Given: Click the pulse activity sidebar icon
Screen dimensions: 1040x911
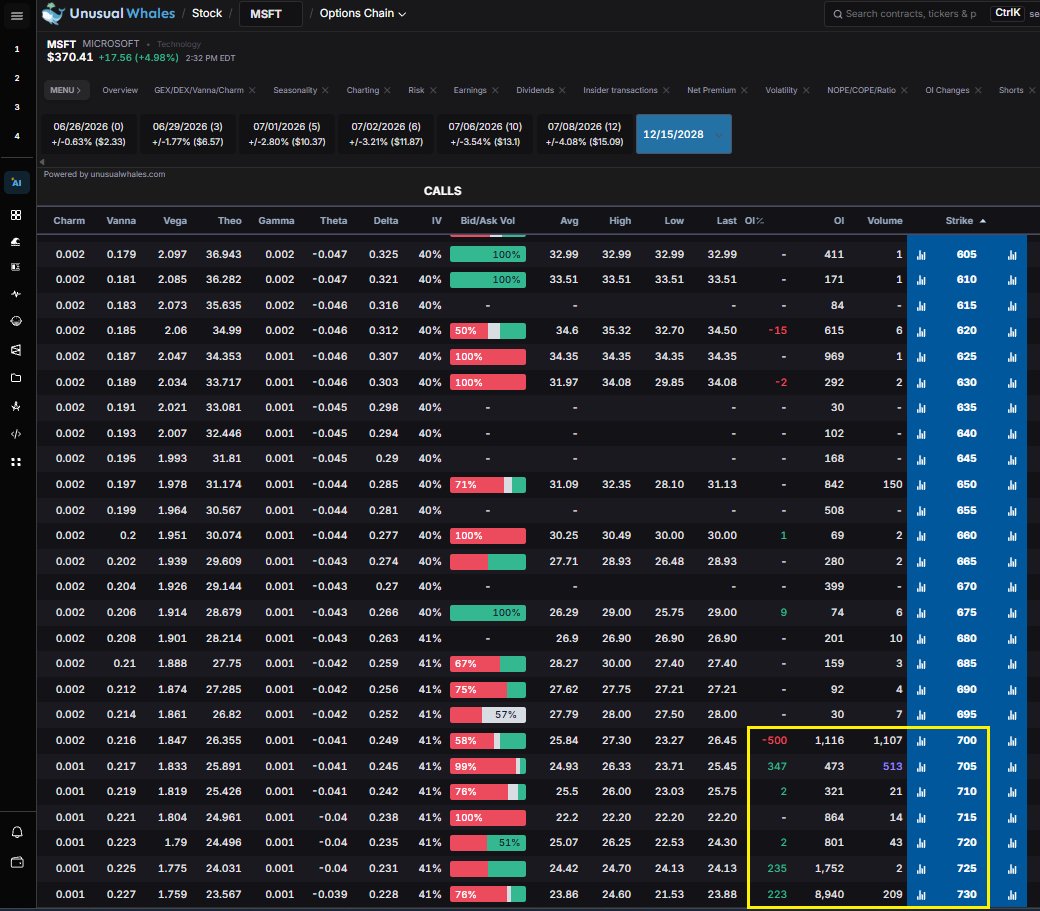Looking at the screenshot, I should coord(17,294).
